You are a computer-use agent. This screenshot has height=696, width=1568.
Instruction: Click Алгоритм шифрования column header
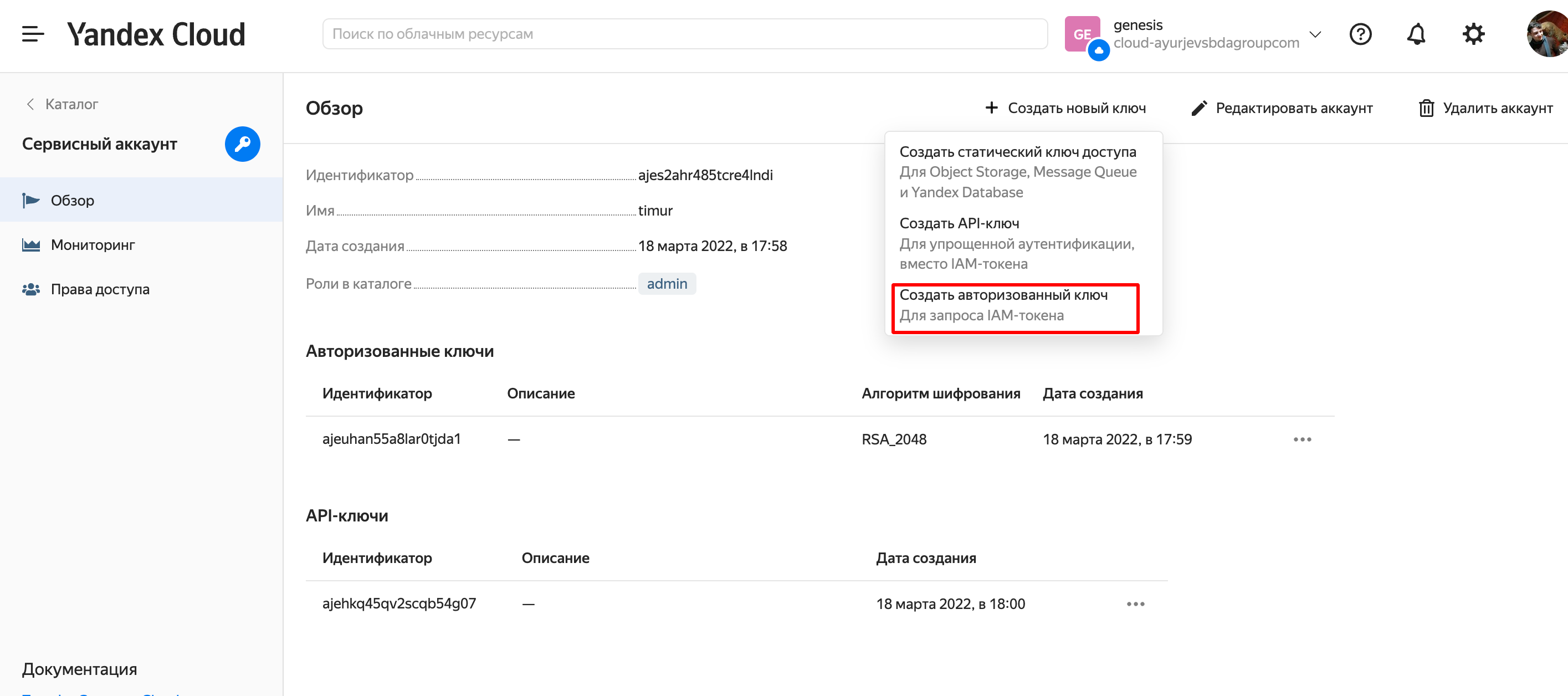coord(940,393)
